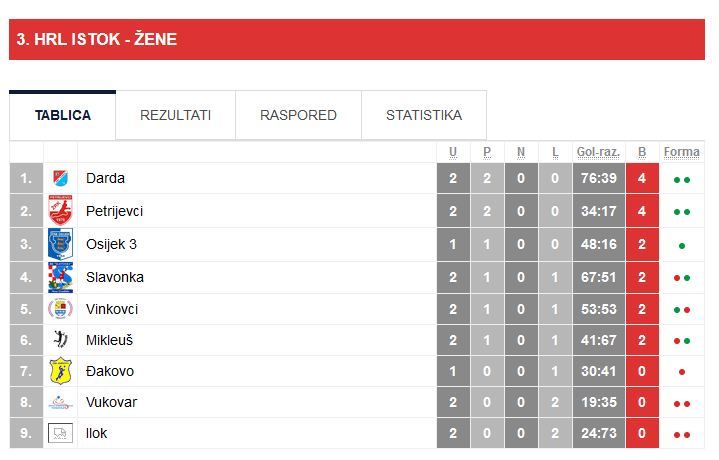Open the Darda team link
The image size is (719, 460).
click(x=105, y=179)
